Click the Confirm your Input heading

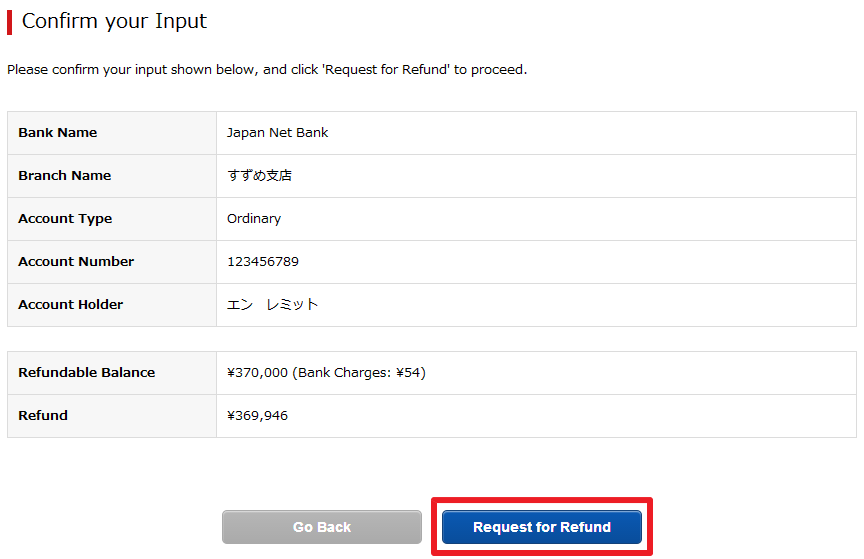[114, 22]
